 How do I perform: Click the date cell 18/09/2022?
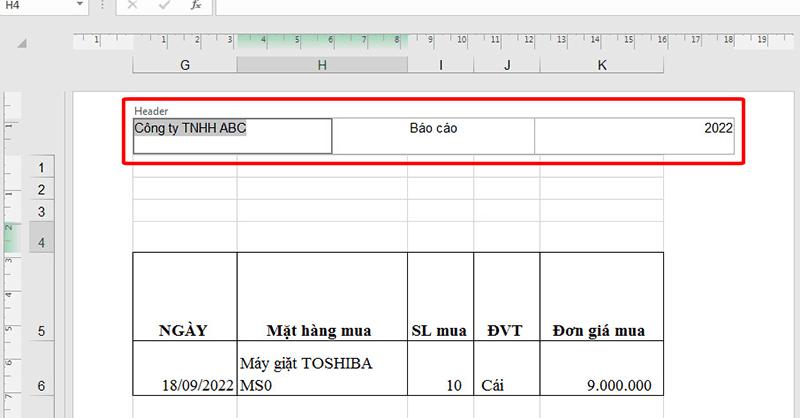tap(185, 368)
